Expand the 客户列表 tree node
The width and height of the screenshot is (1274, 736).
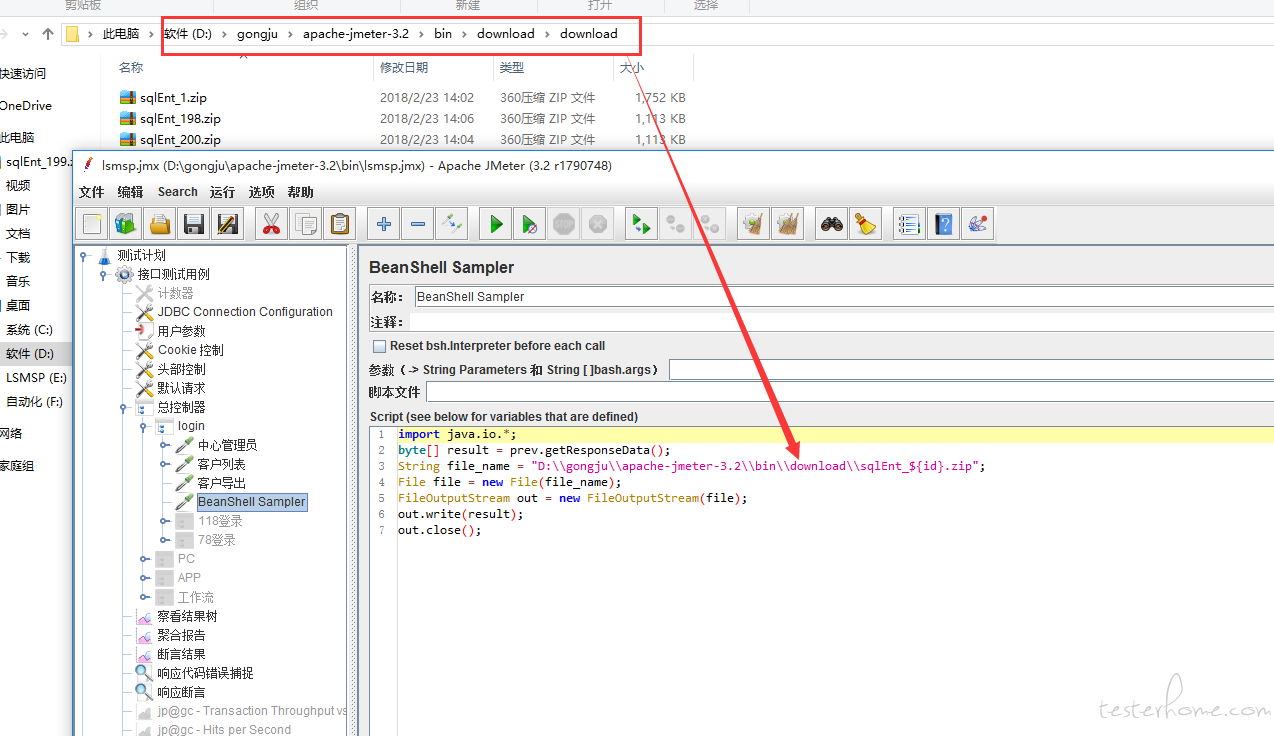164,465
